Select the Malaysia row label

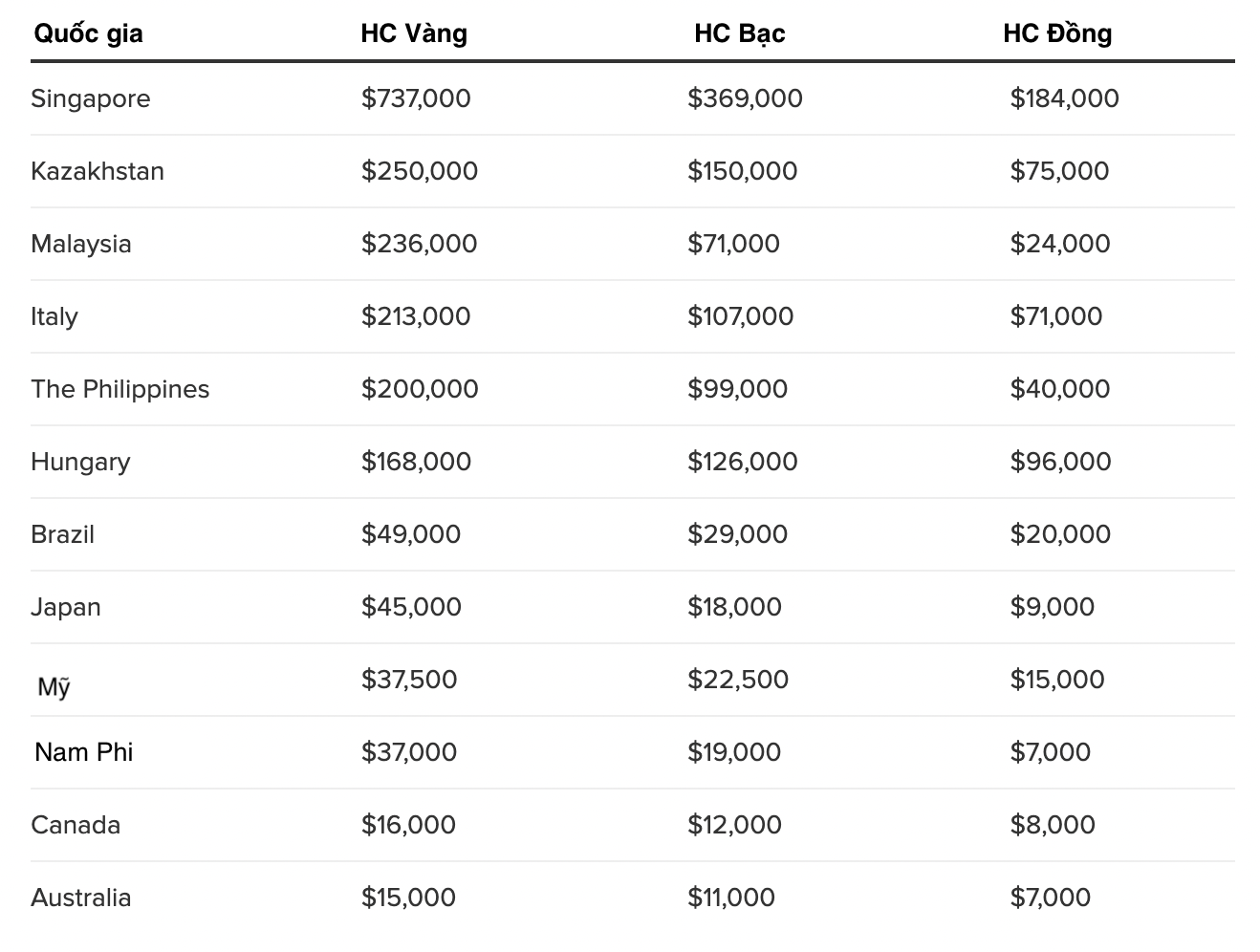click(80, 244)
